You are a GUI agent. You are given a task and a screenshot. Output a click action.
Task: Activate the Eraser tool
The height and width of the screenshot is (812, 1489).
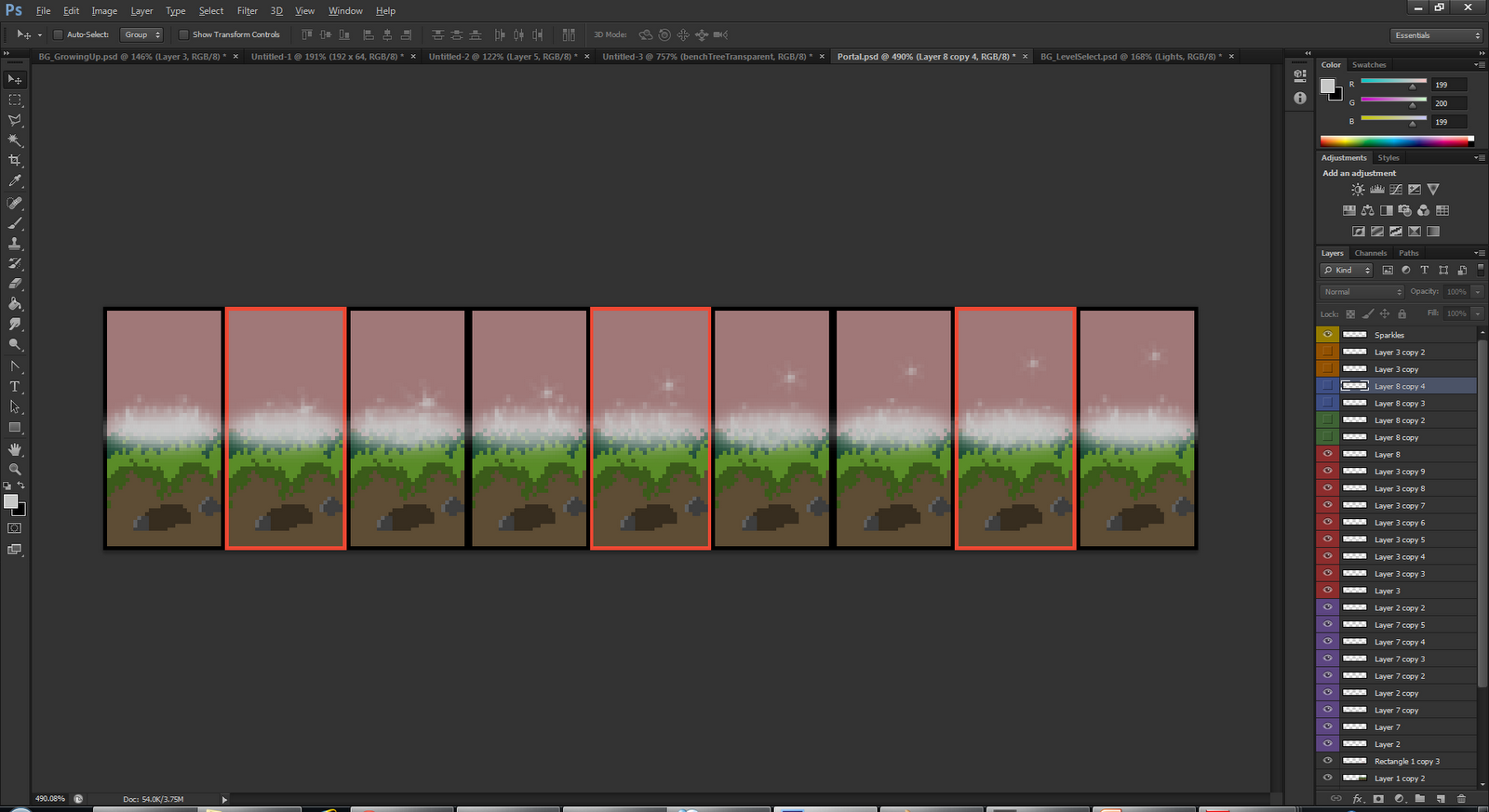pos(15,284)
